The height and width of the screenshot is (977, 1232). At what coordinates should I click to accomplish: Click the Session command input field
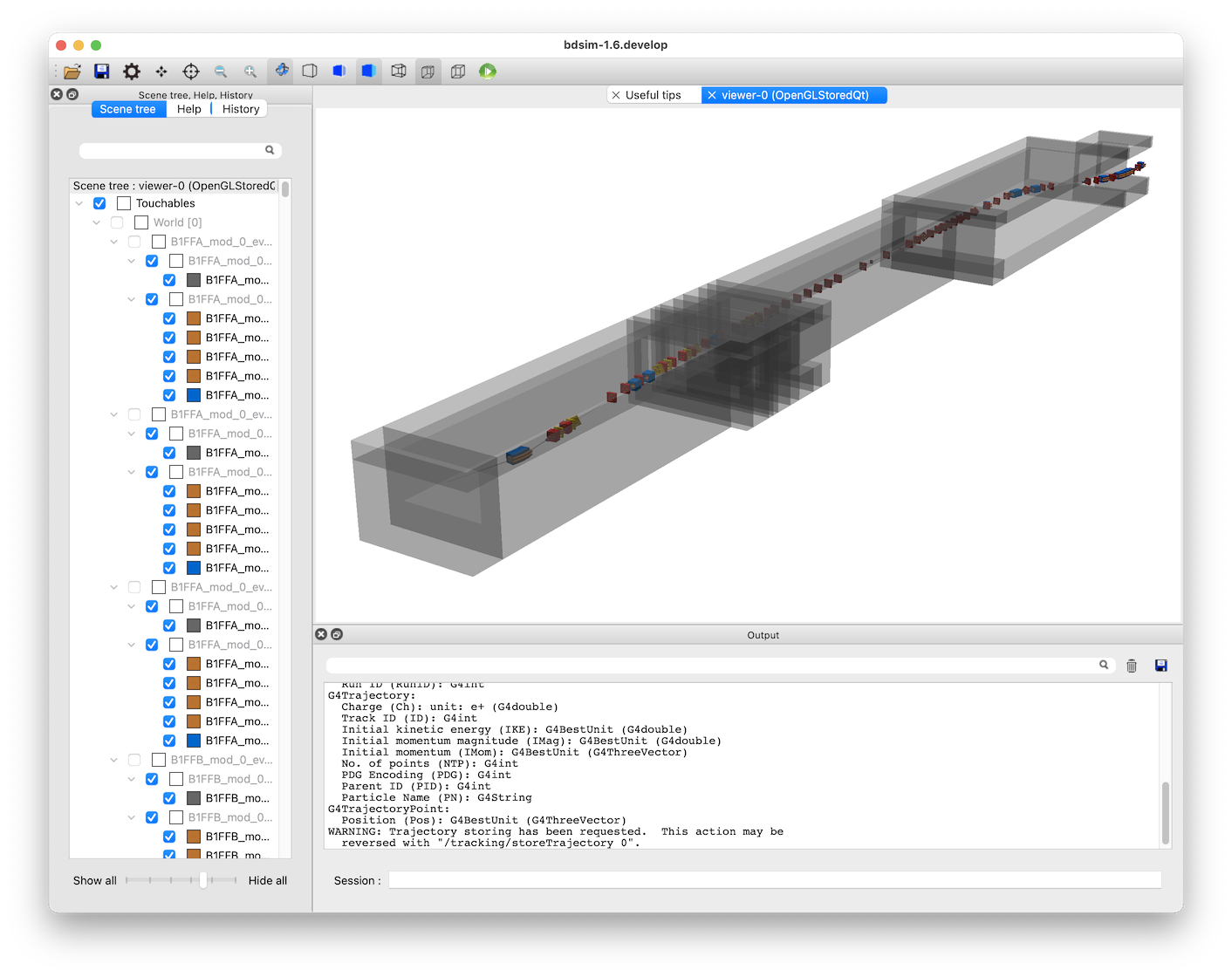click(x=775, y=880)
